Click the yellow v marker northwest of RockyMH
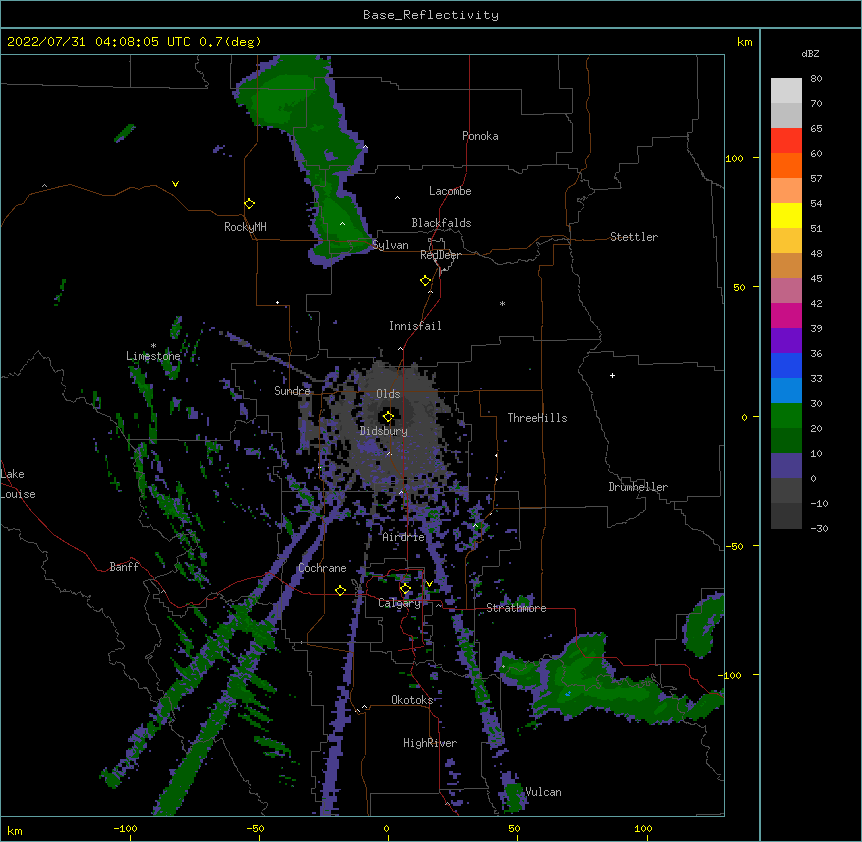Screen dimensions: 862x842 pyautogui.click(x=175, y=184)
